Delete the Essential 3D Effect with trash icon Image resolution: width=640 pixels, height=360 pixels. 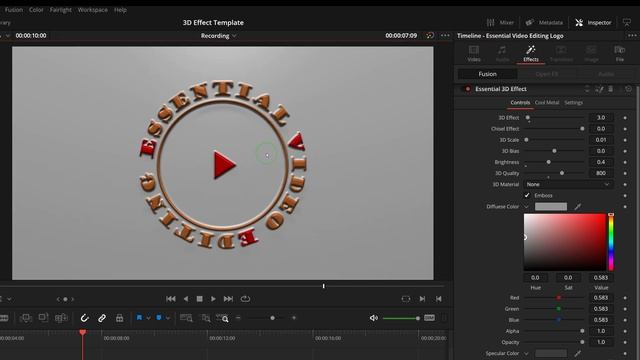click(611, 89)
